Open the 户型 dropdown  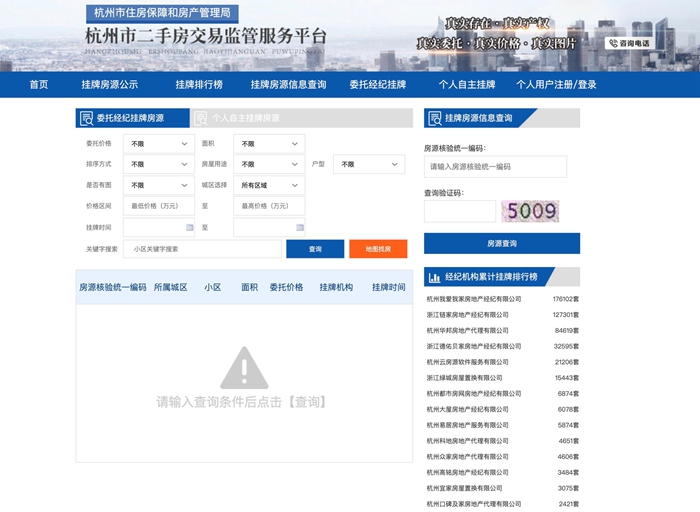(369, 164)
